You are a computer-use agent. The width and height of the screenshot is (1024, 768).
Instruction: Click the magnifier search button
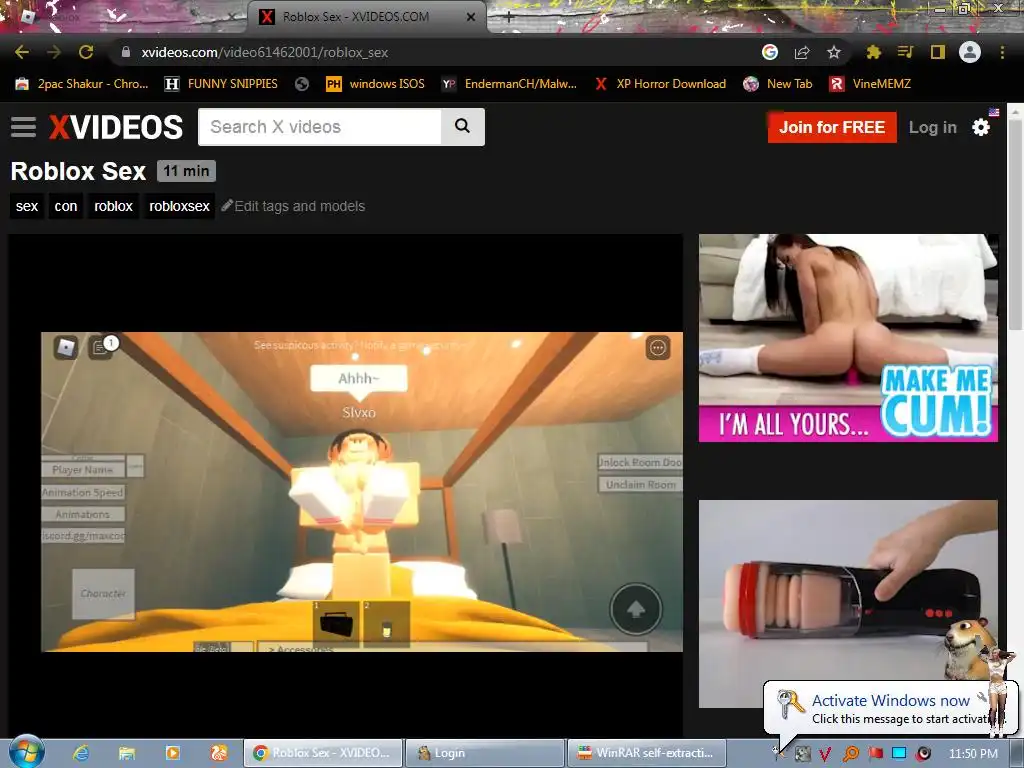pyautogui.click(x=462, y=127)
